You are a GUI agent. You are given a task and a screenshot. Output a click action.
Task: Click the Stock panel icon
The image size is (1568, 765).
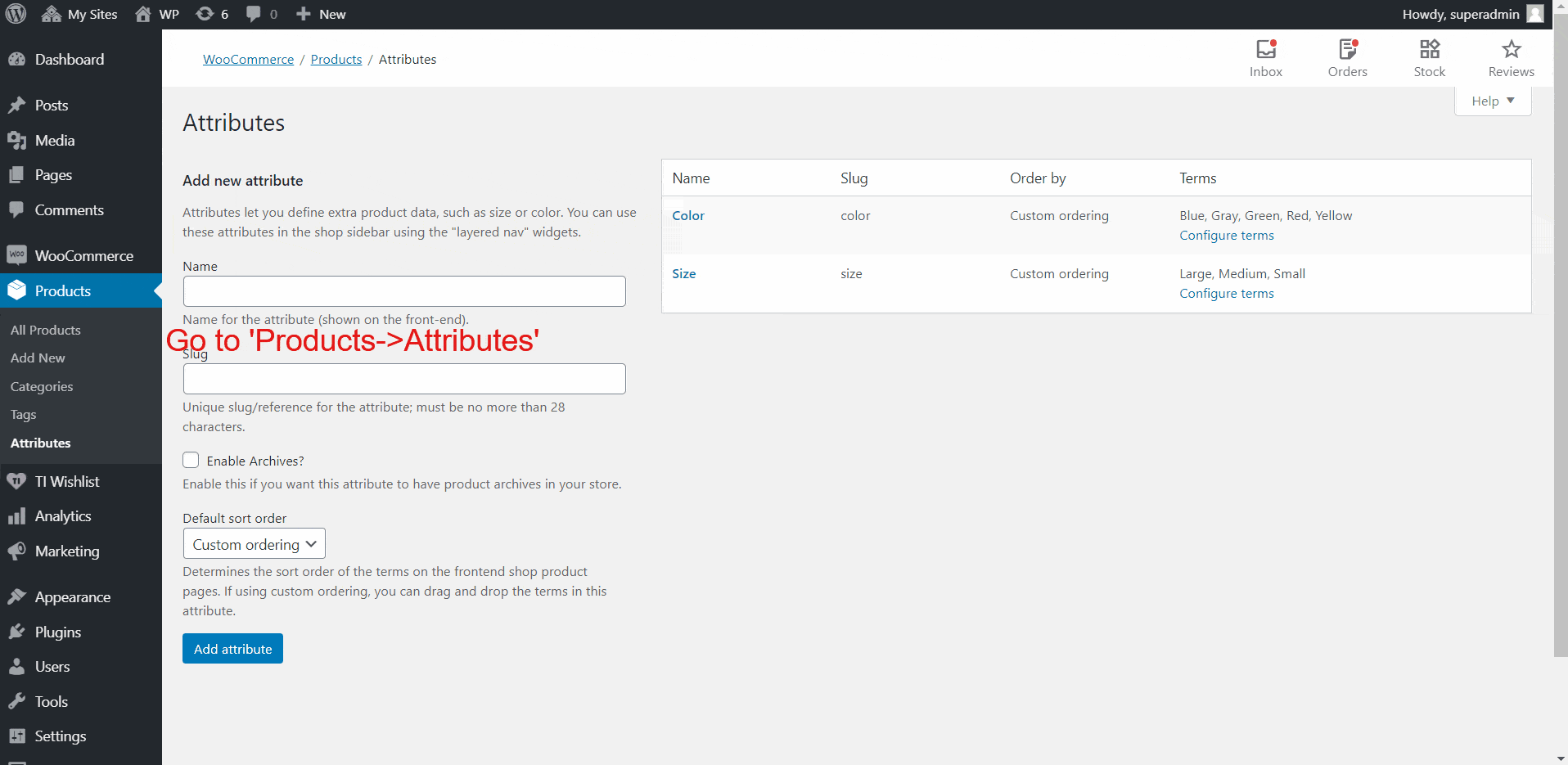click(x=1430, y=50)
